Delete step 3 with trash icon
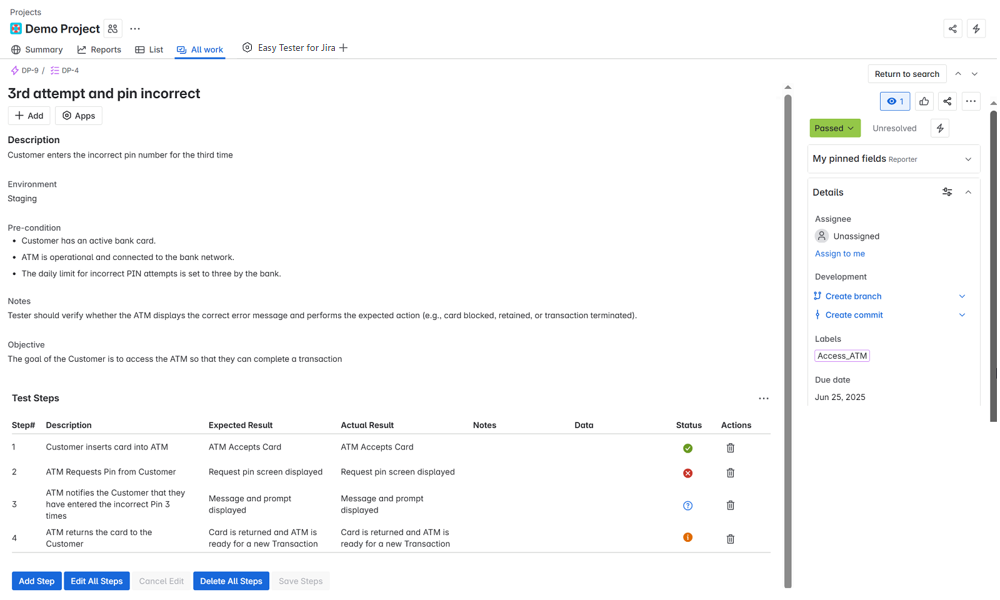This screenshot has width=1000, height=600. coord(731,506)
